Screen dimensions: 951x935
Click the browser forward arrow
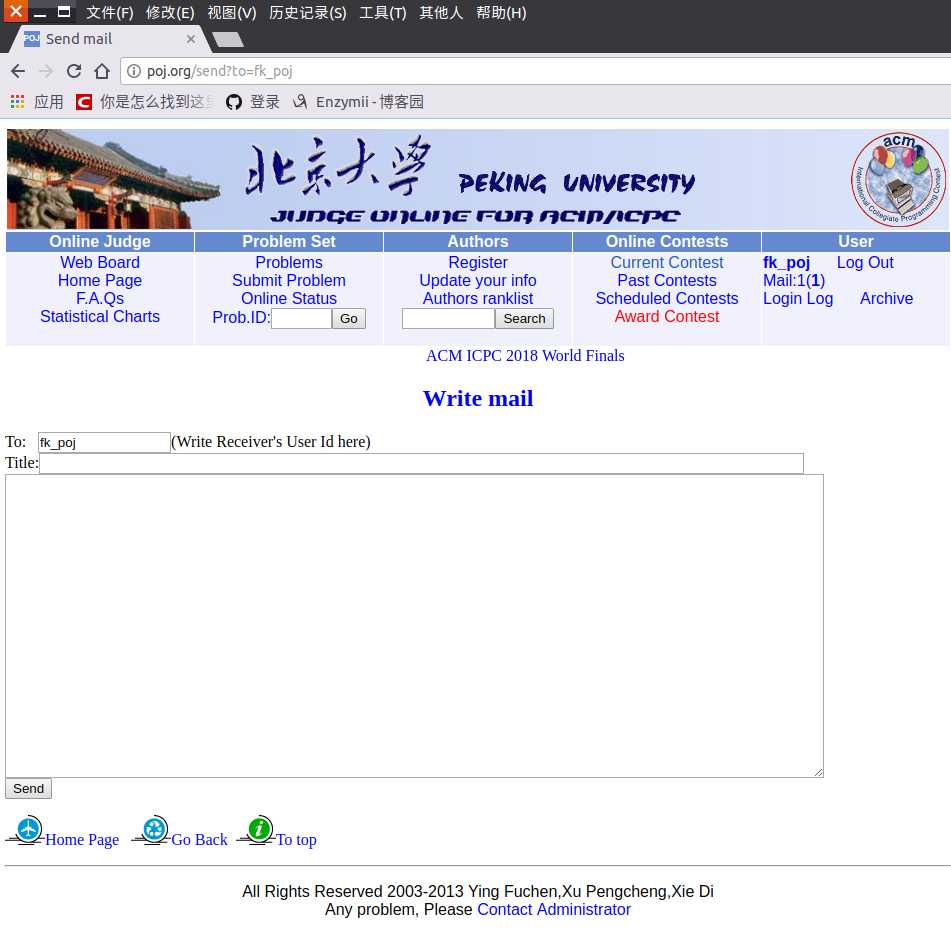(45, 71)
